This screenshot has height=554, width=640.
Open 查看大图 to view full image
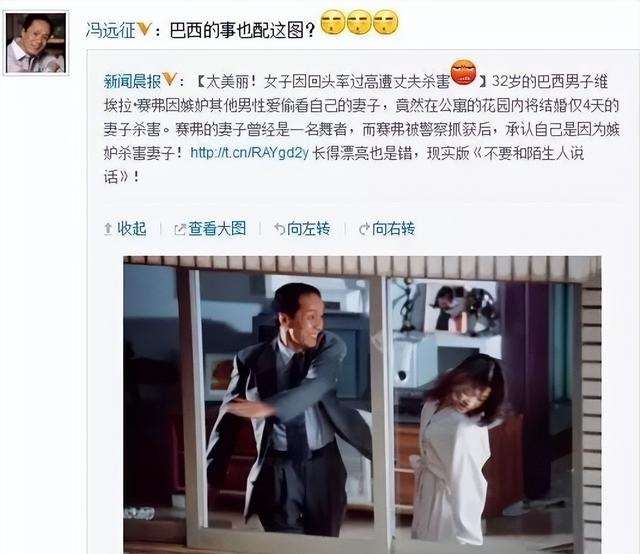(x=217, y=229)
